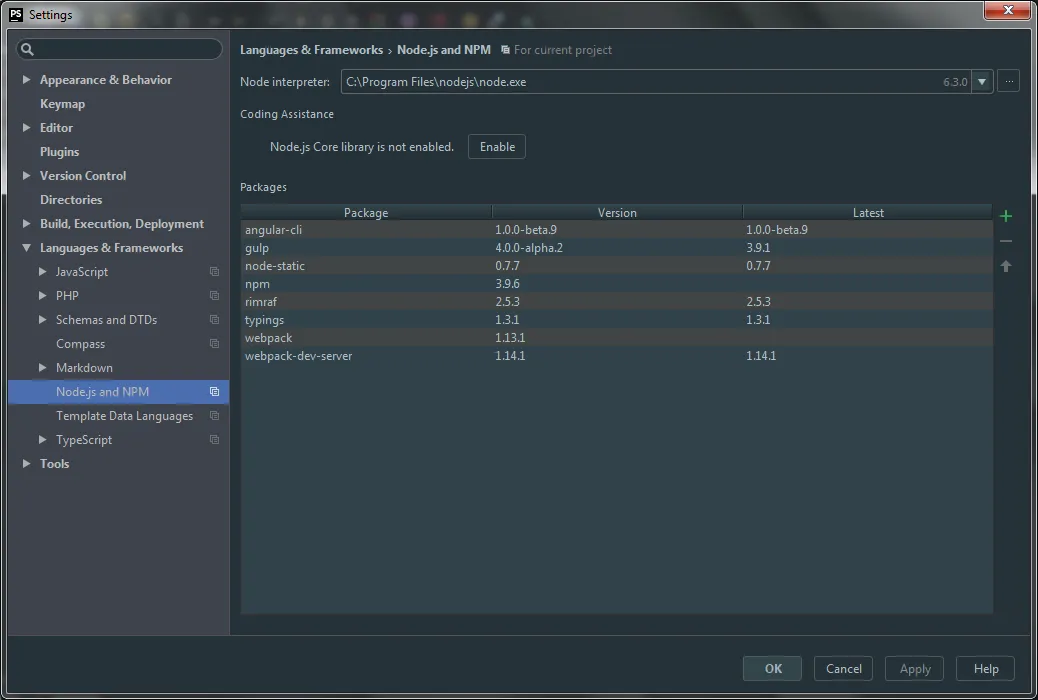Select the webpack-dev-server package row

tap(616, 356)
